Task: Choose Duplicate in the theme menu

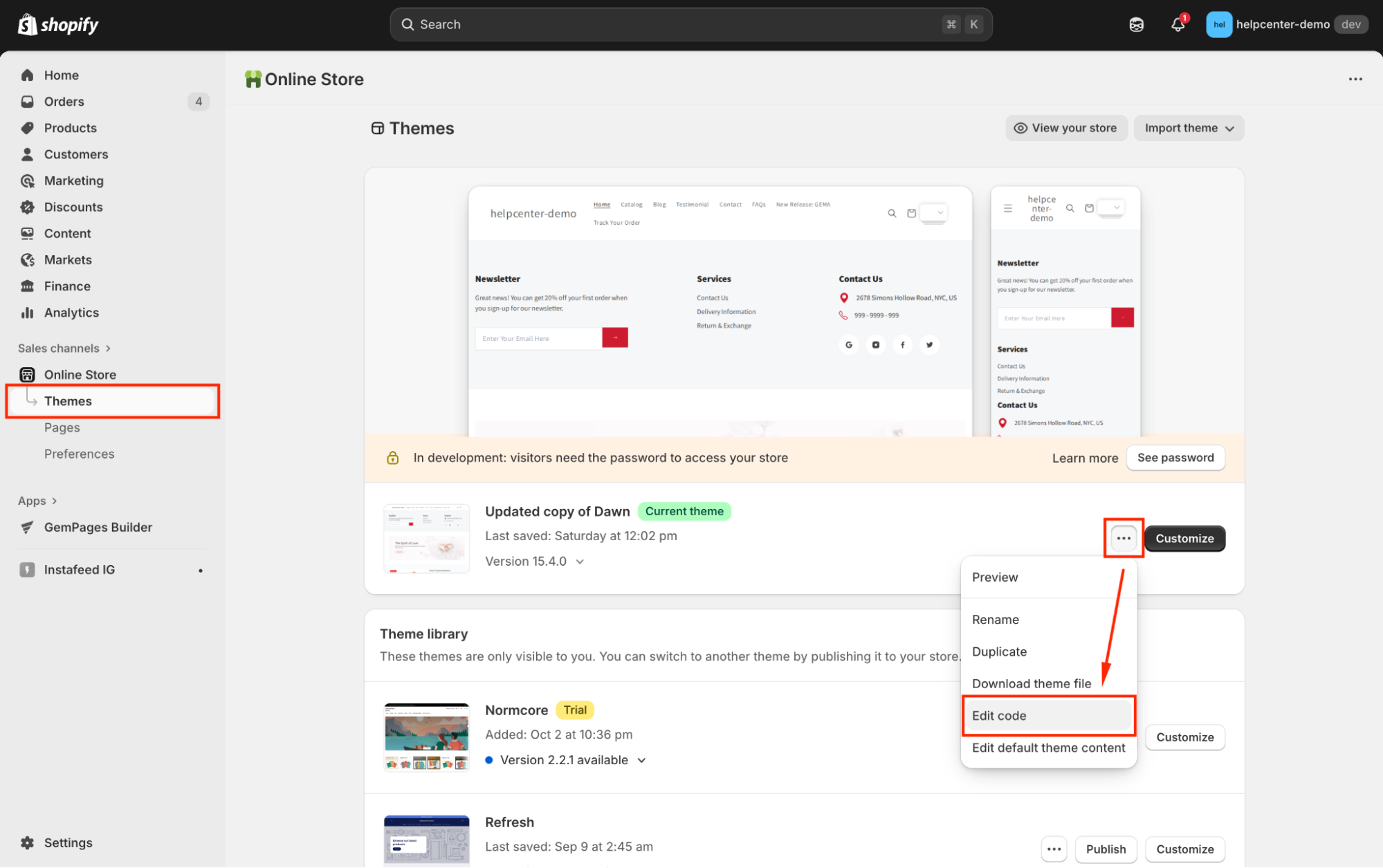Action: tap(999, 652)
